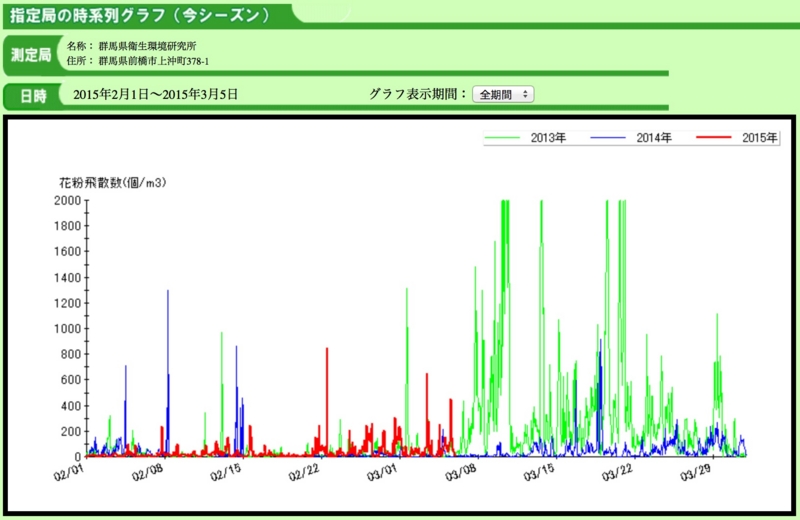Click the 03/01 x-axis date label

(382, 472)
